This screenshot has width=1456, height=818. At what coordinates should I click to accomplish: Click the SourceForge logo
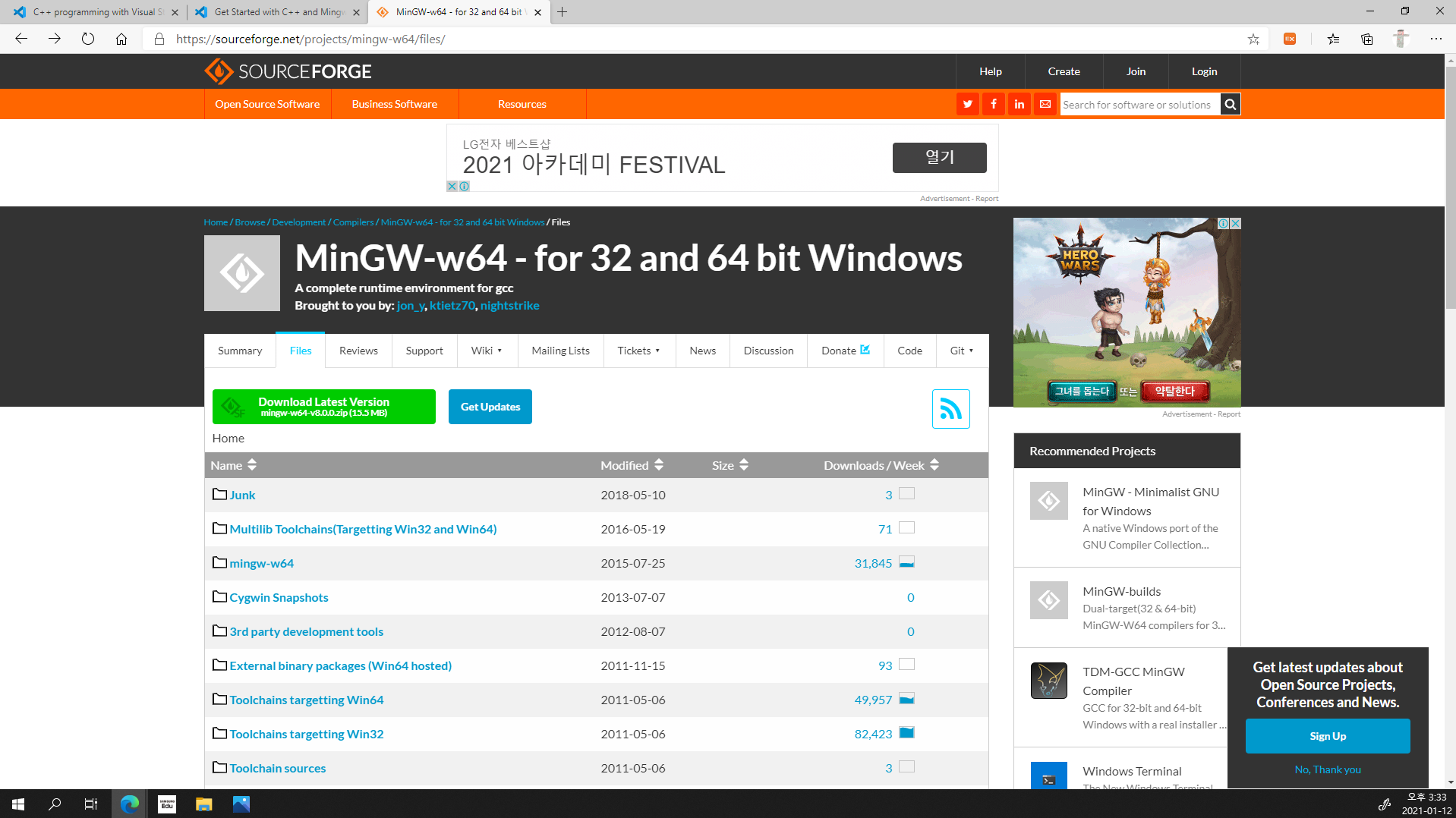(x=288, y=71)
